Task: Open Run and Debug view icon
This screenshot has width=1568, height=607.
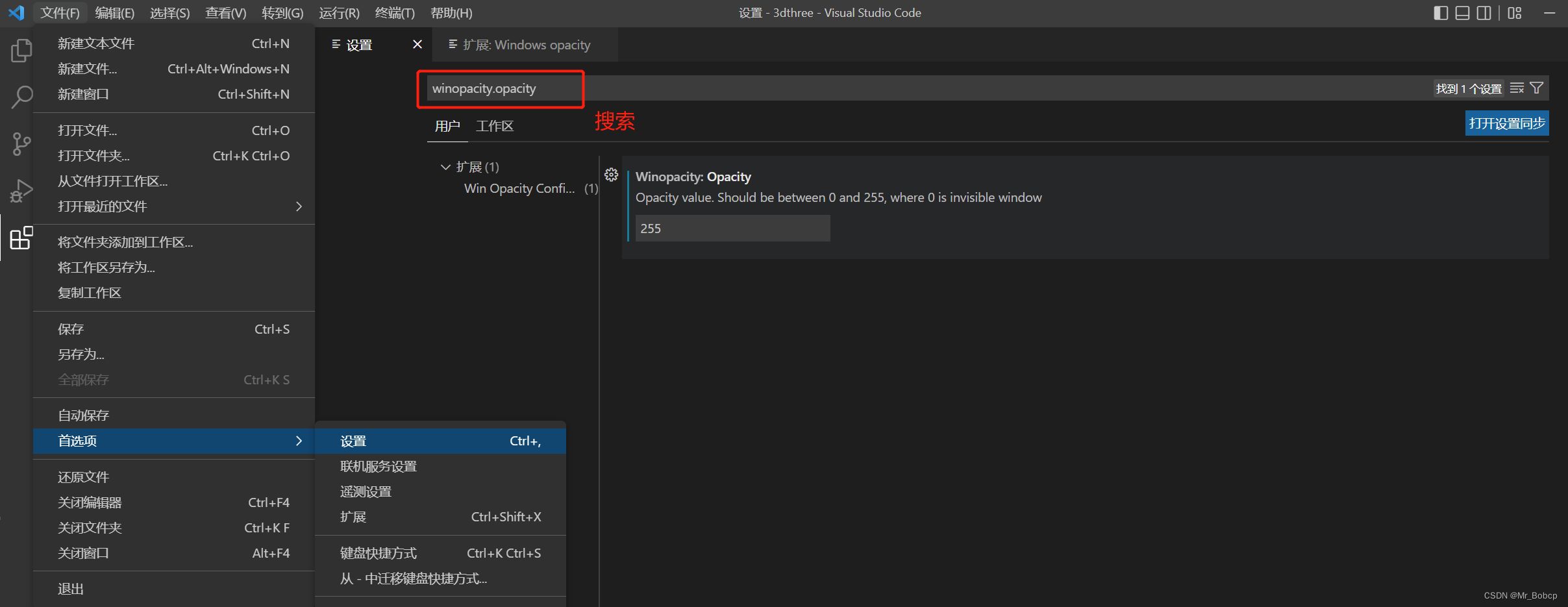Action: click(21, 191)
